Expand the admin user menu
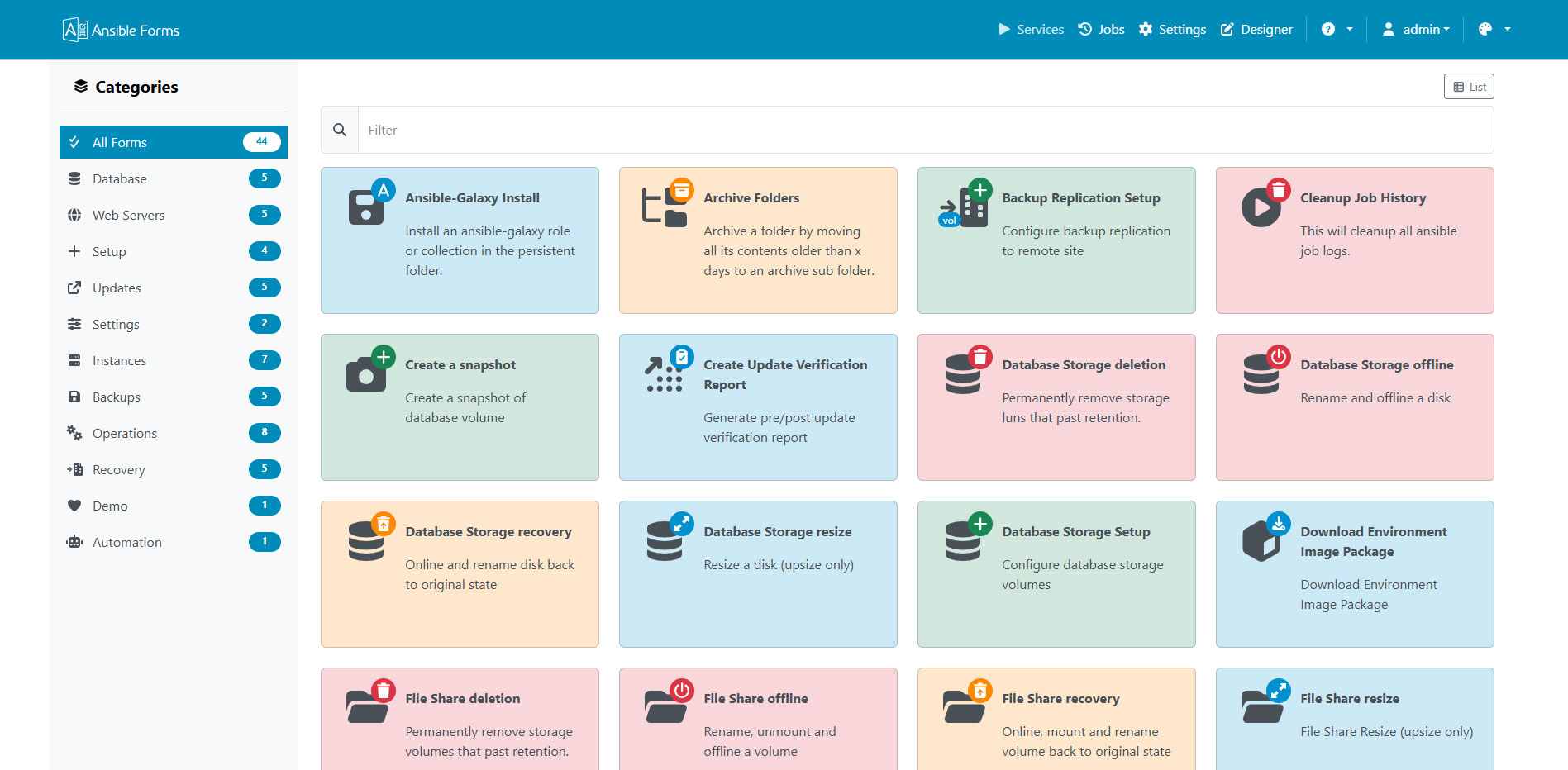This screenshot has height=770, width=1568. pyautogui.click(x=1417, y=30)
